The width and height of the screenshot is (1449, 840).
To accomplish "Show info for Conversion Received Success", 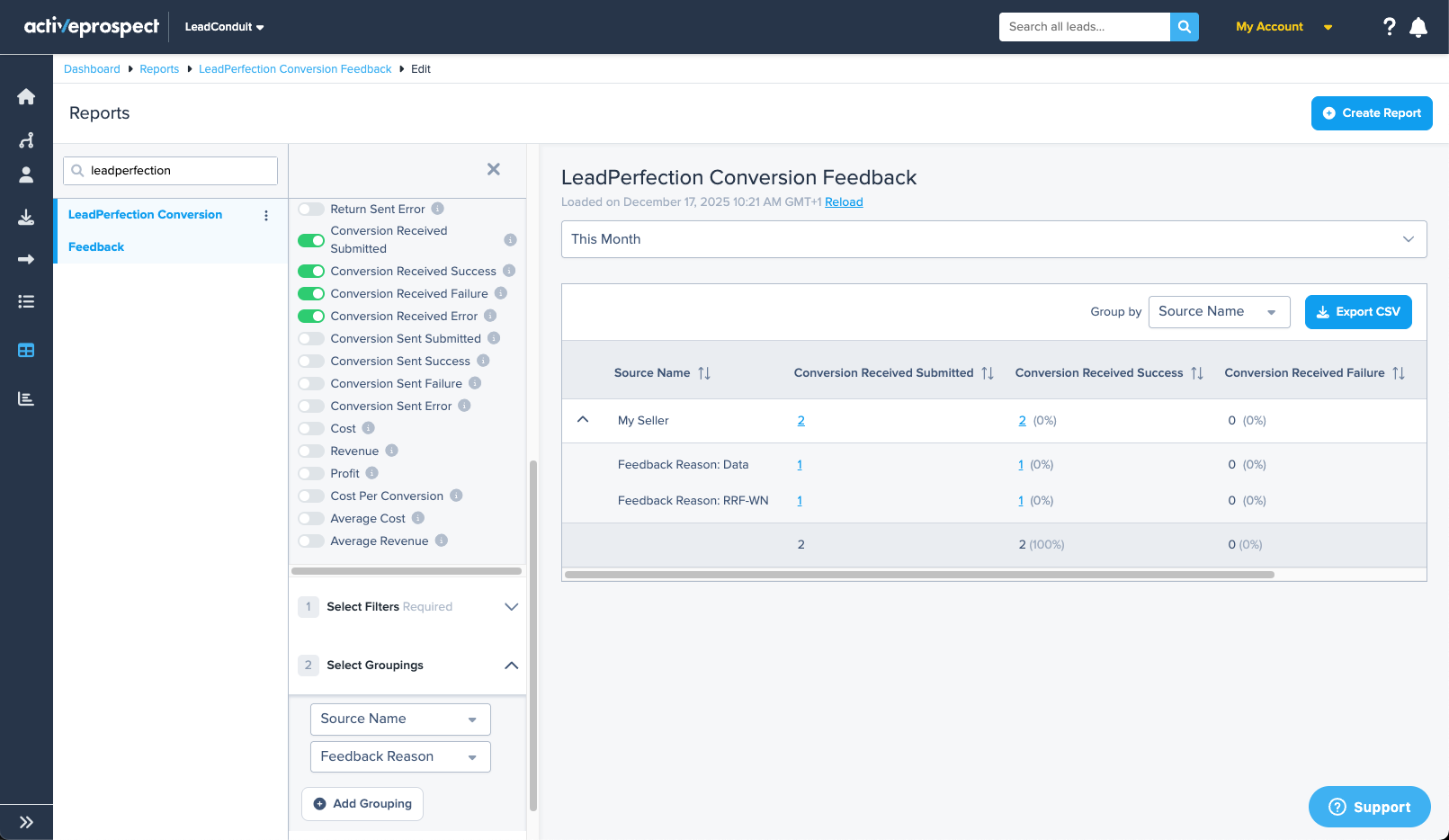I will coord(509,271).
